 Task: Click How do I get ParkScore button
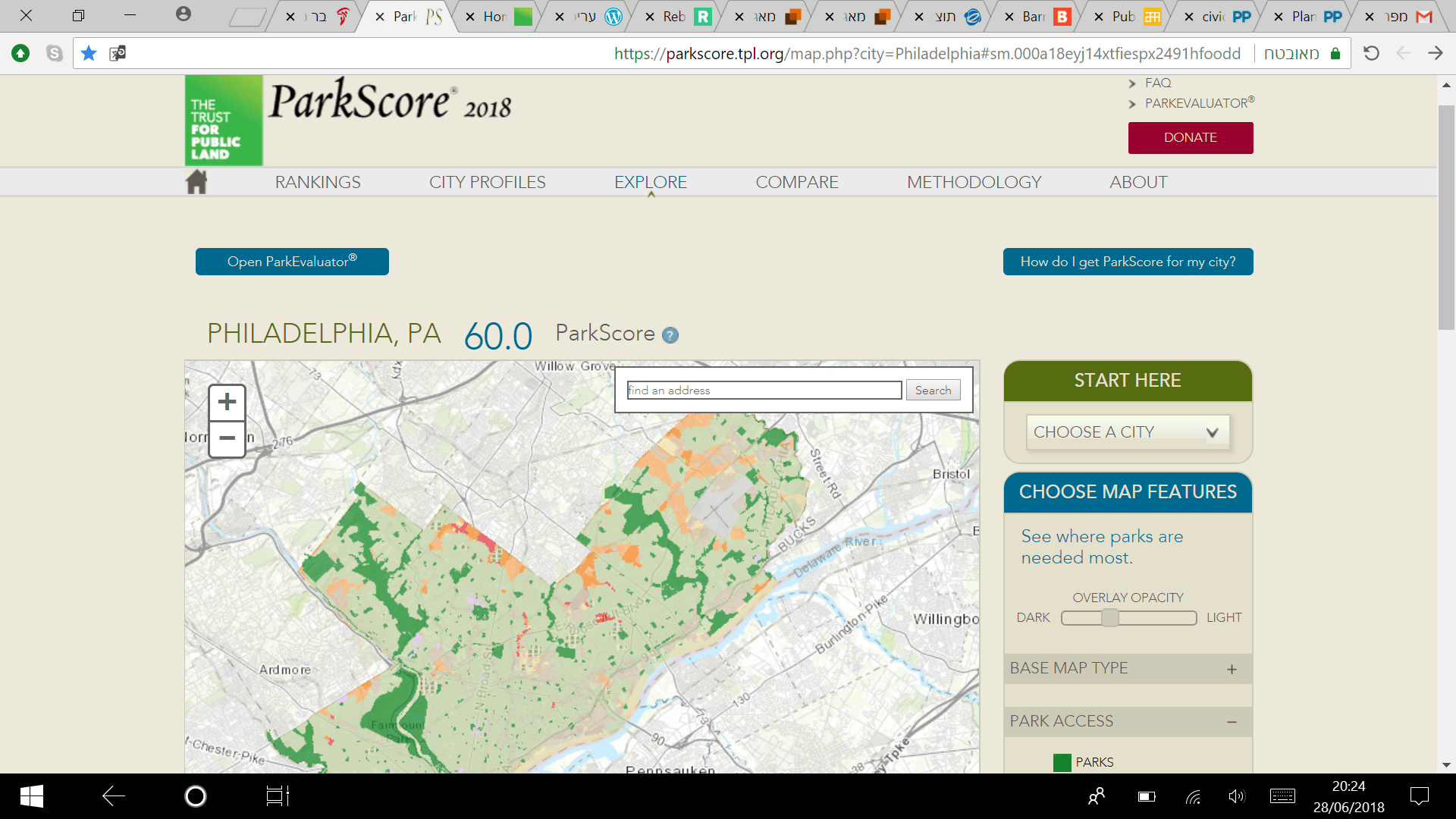pos(1128,262)
